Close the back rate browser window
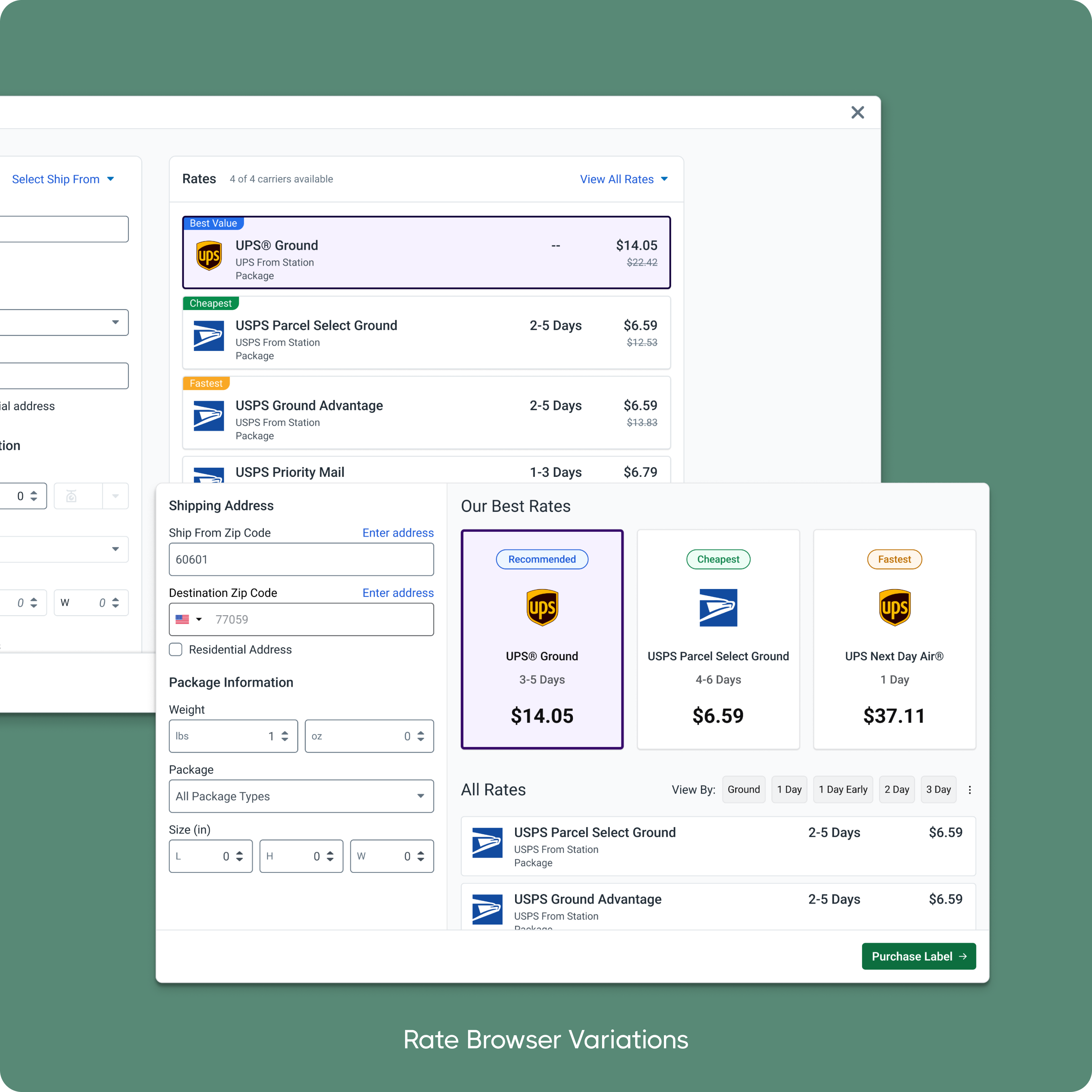The height and width of the screenshot is (1092, 1092). 858,112
